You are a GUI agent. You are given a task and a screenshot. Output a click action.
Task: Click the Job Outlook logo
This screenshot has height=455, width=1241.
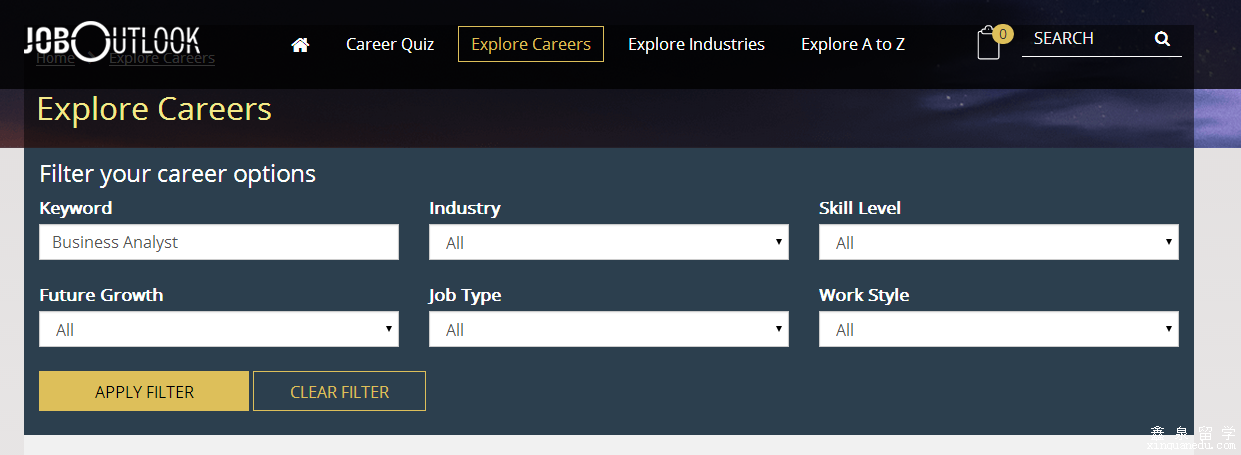click(x=112, y=41)
